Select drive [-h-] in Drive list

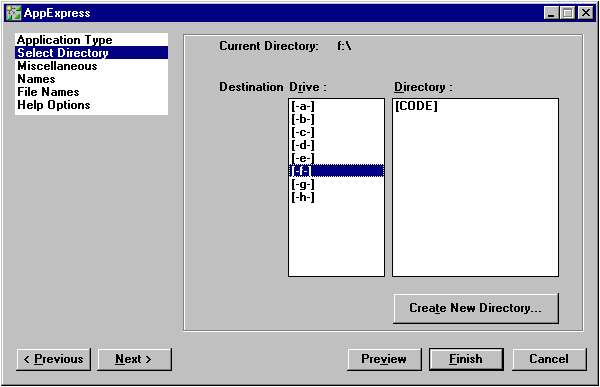click(x=336, y=197)
